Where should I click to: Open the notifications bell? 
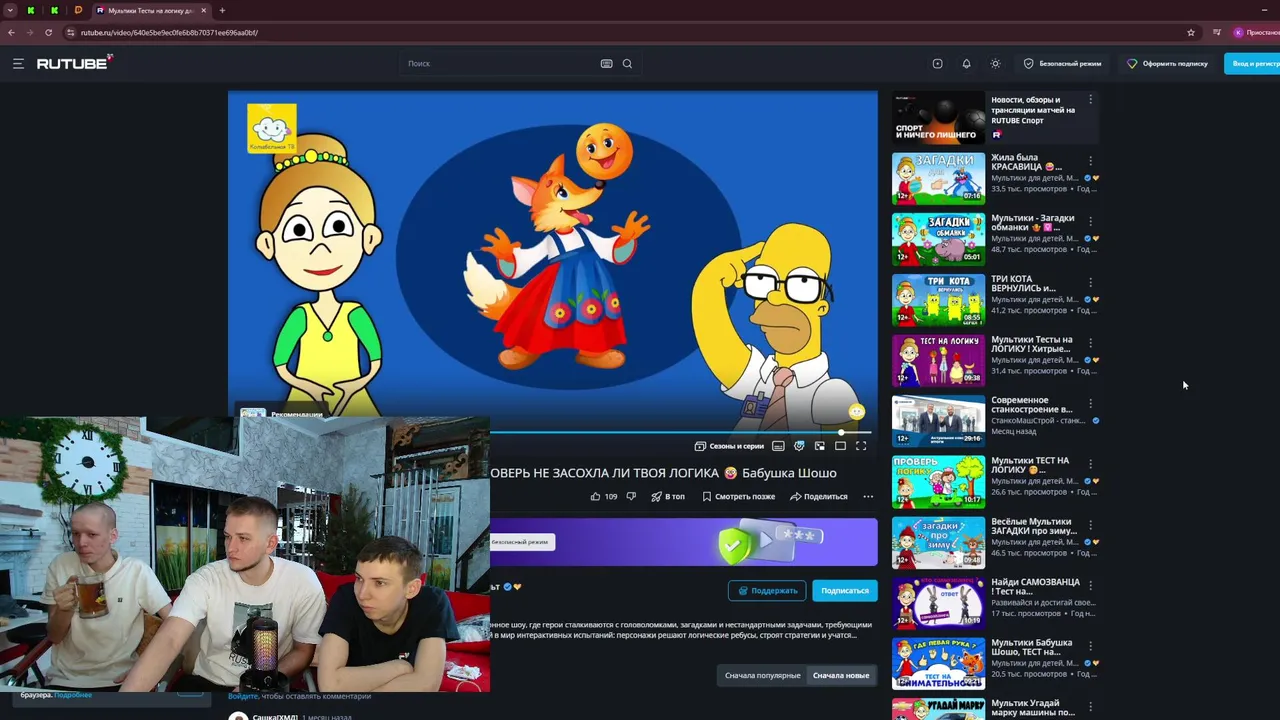966,63
